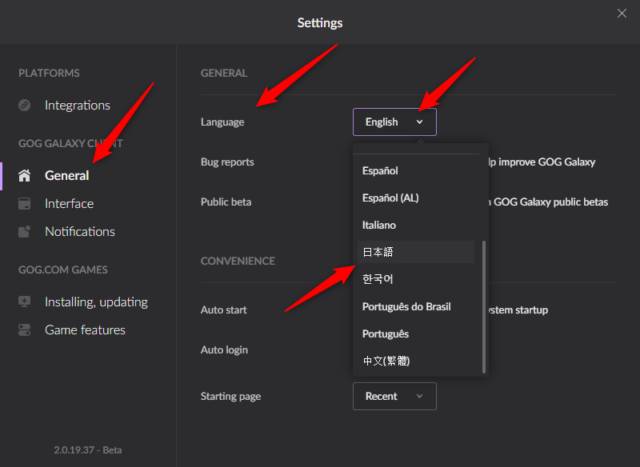640x467 pixels.
Task: Select 한국어 language option
Action: (380, 279)
